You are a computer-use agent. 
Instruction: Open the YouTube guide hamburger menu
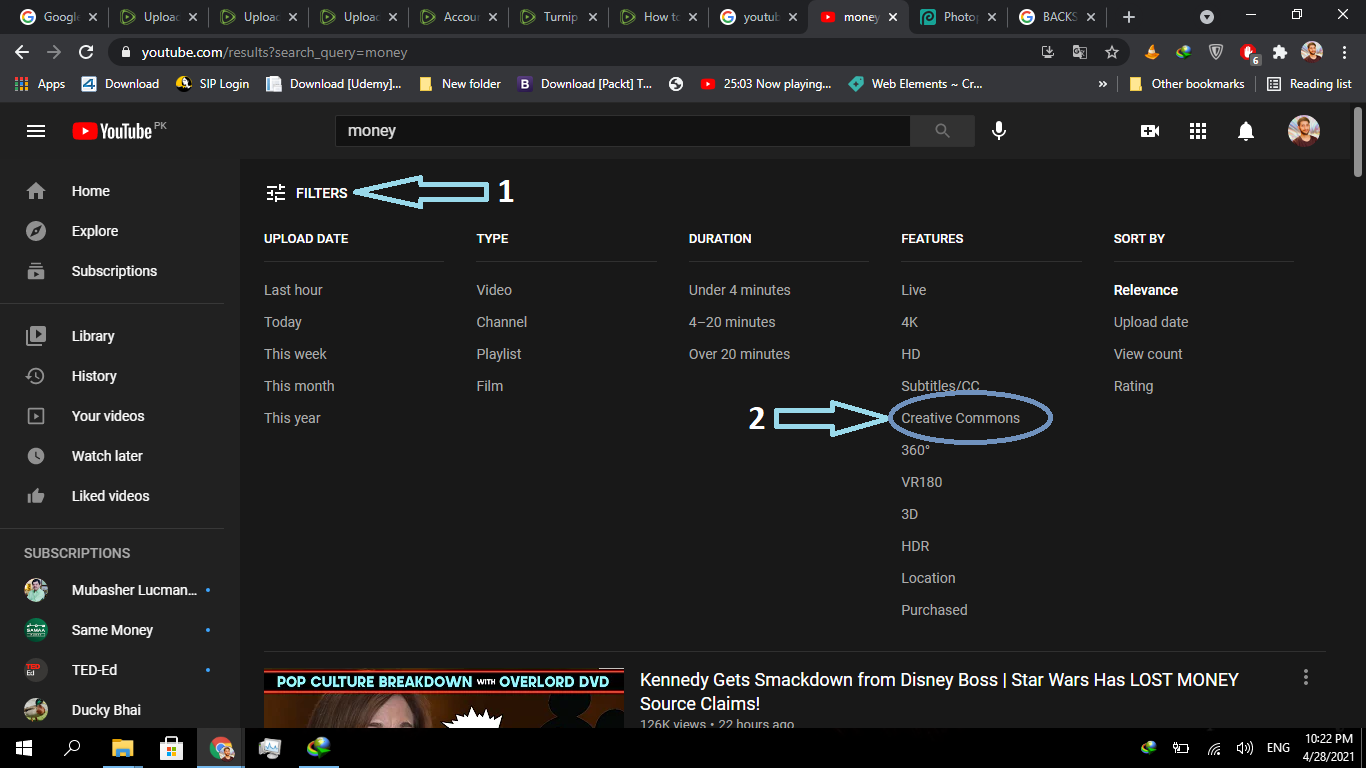coord(36,131)
